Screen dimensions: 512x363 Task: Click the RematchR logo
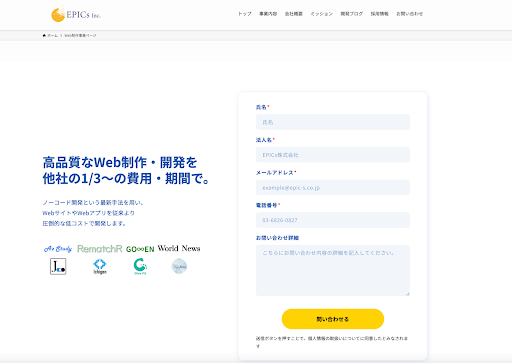tap(100, 249)
